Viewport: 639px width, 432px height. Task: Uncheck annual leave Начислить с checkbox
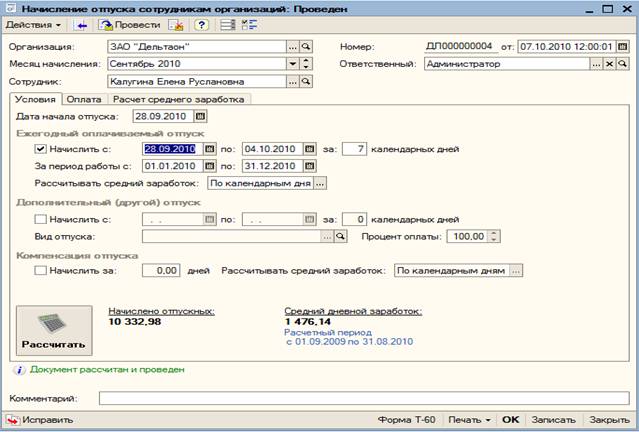[40, 150]
